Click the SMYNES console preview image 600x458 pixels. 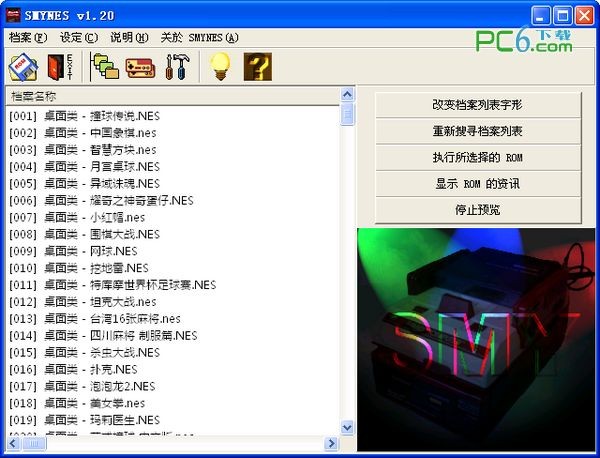tap(476, 340)
